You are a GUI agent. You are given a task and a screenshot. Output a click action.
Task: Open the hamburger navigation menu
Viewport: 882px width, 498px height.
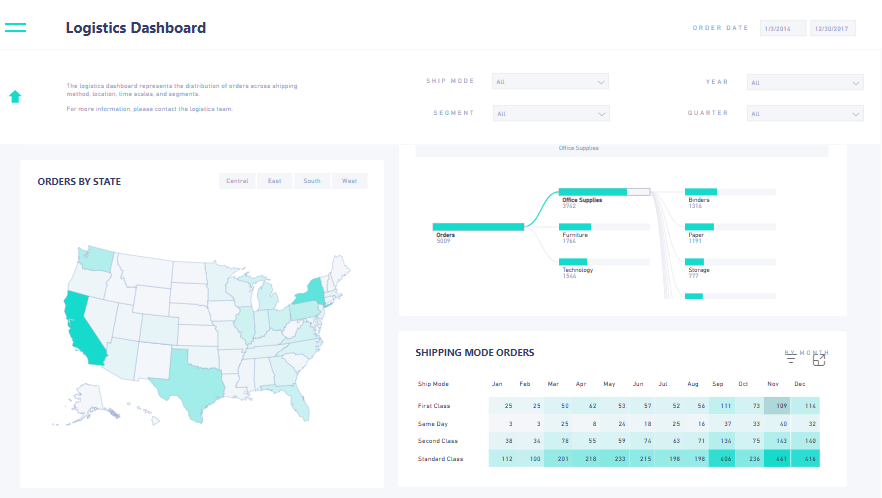15,28
